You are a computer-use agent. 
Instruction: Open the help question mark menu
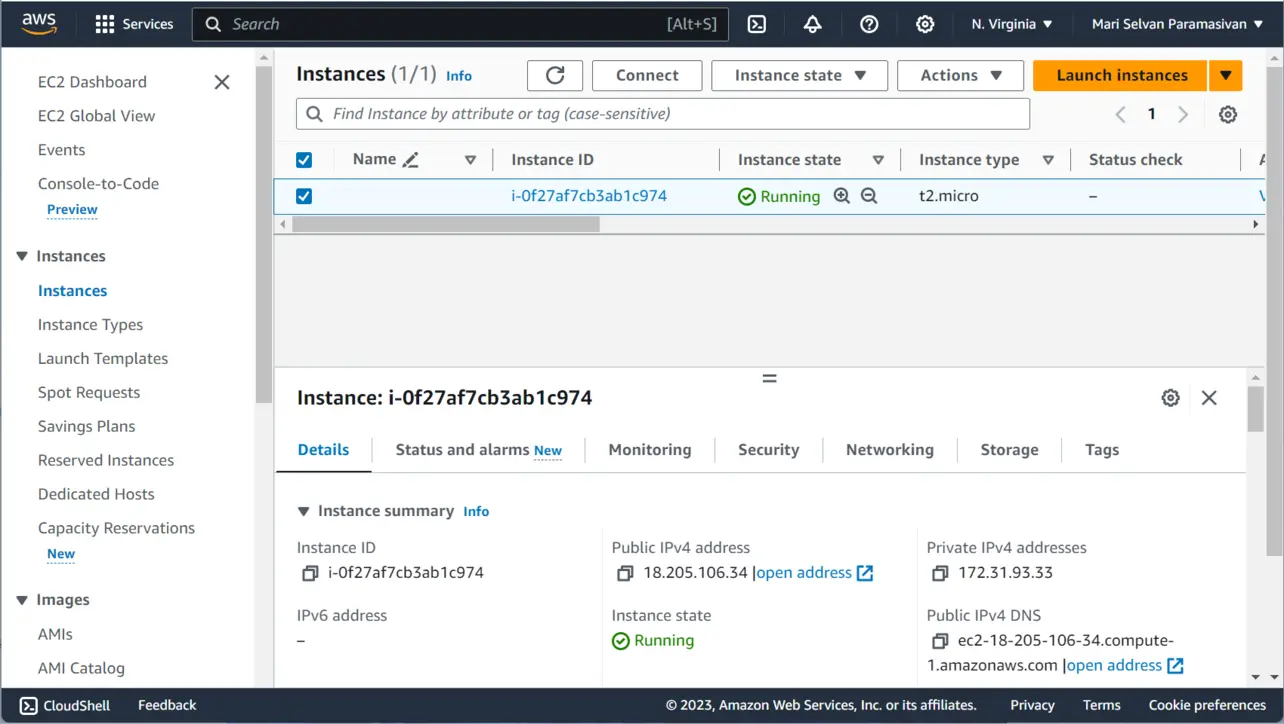click(x=869, y=24)
